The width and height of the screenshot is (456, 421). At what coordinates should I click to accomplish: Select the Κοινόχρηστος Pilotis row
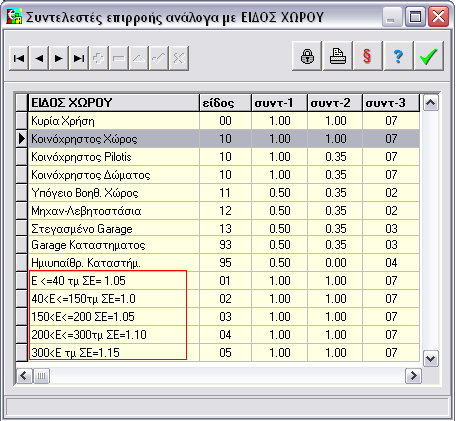coord(218,157)
